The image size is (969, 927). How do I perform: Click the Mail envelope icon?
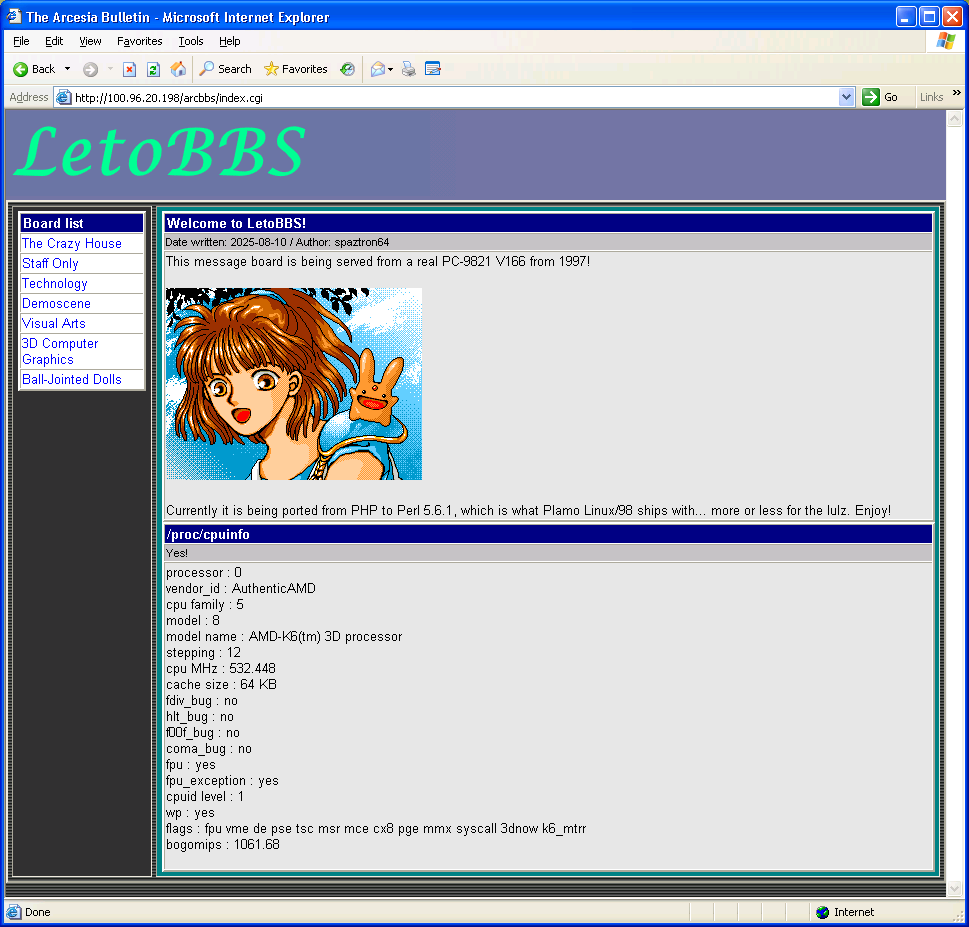point(378,69)
